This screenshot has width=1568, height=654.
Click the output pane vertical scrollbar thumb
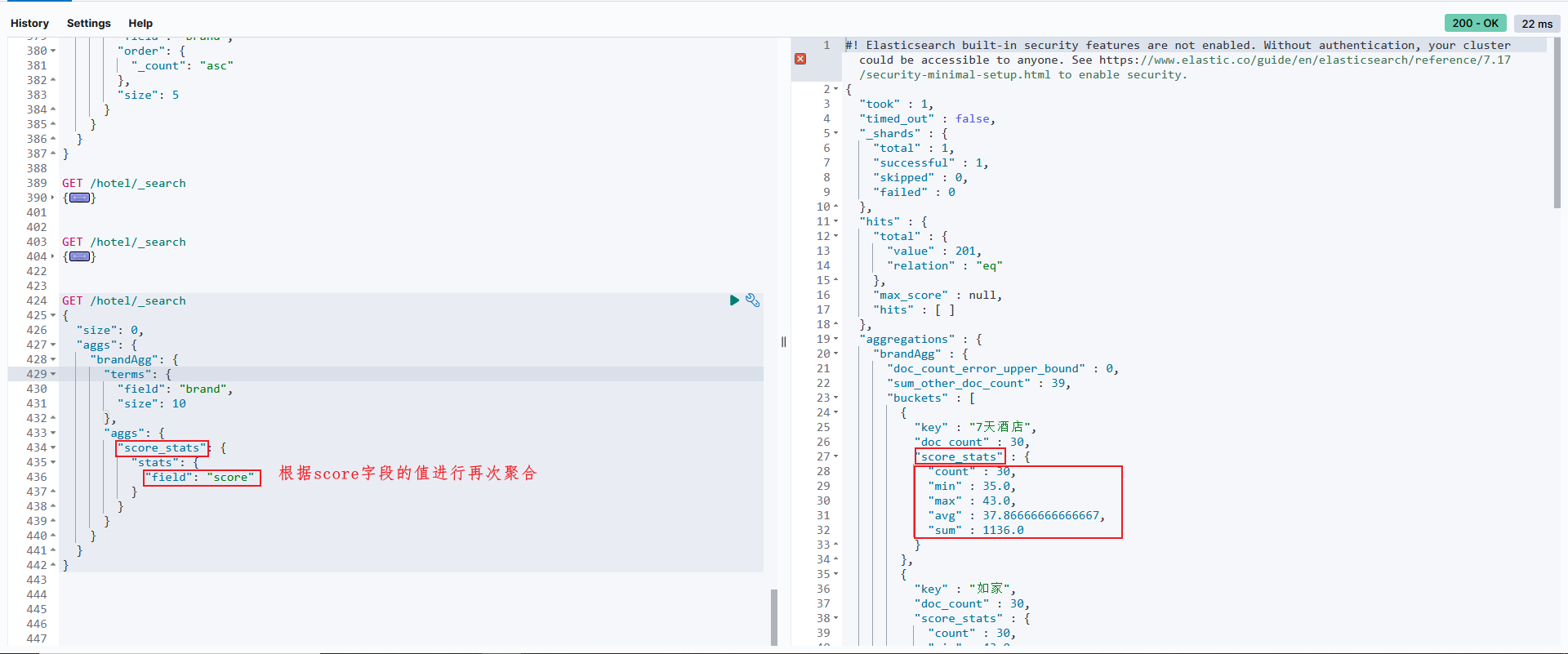point(1557,122)
